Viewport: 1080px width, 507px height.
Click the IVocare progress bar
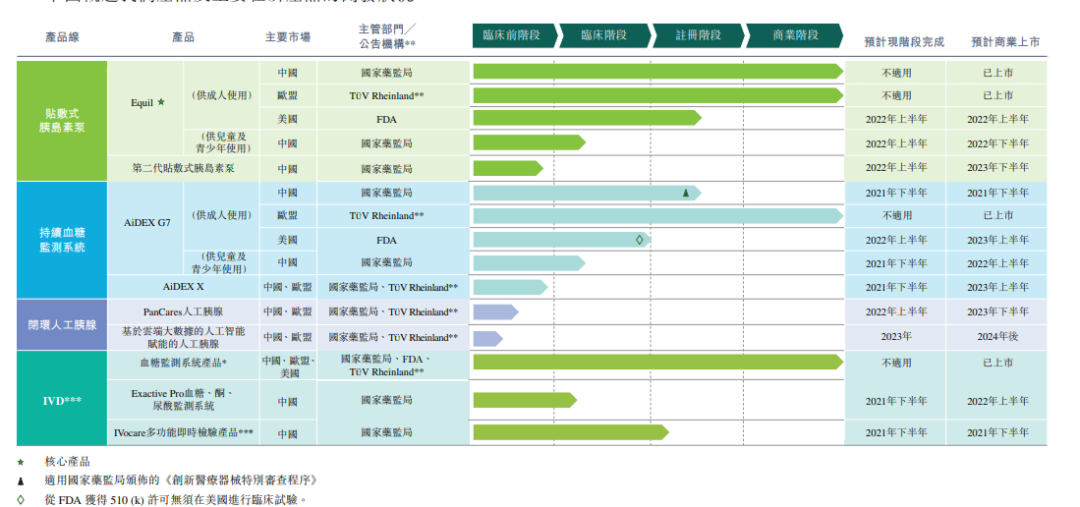coord(571,432)
